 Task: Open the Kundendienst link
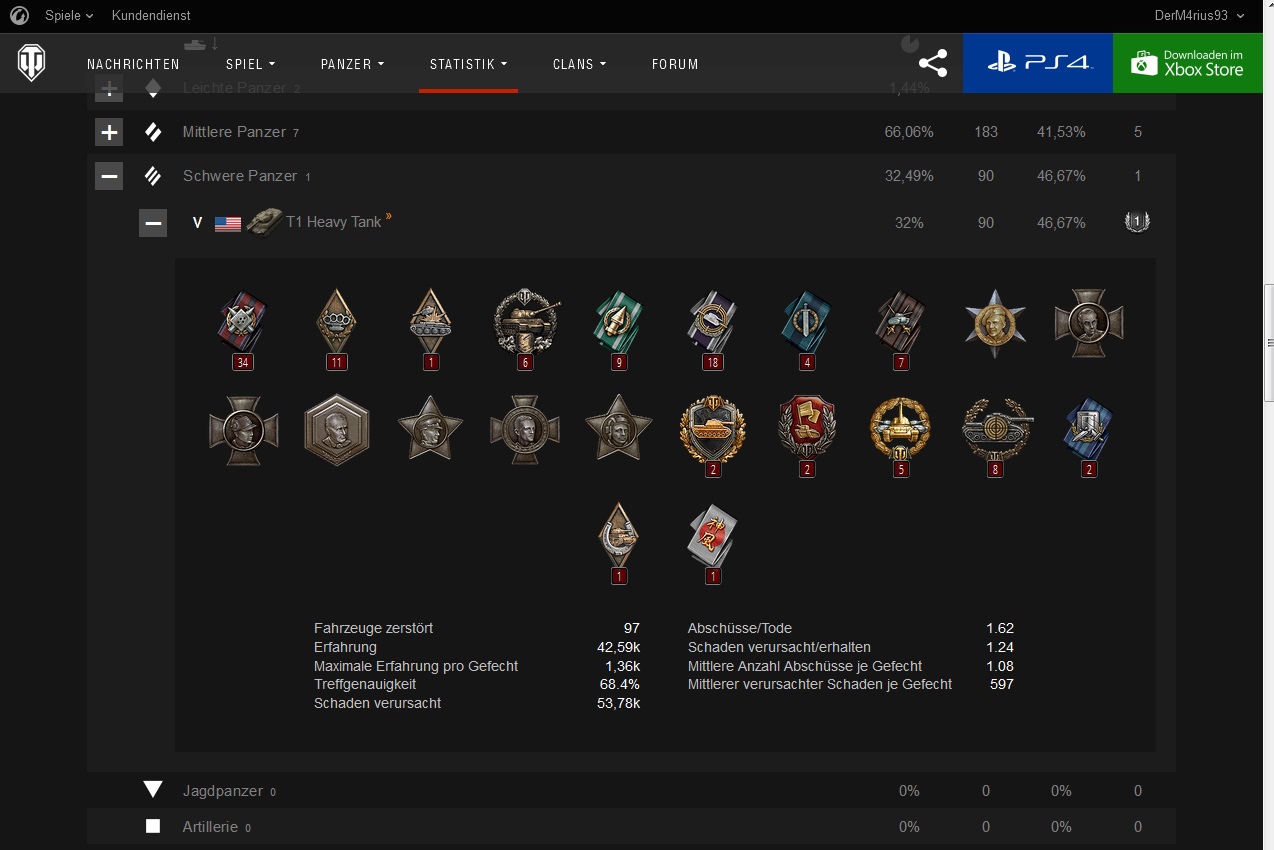(x=151, y=15)
